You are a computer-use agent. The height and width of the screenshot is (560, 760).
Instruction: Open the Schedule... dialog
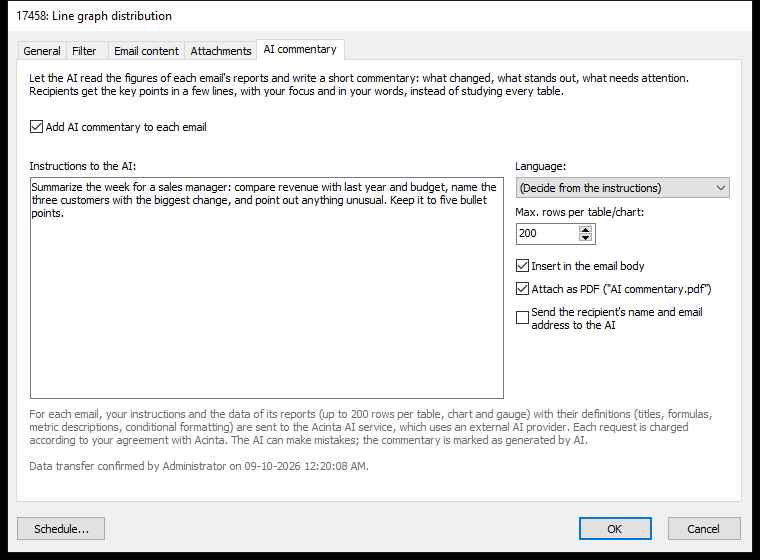(x=61, y=528)
